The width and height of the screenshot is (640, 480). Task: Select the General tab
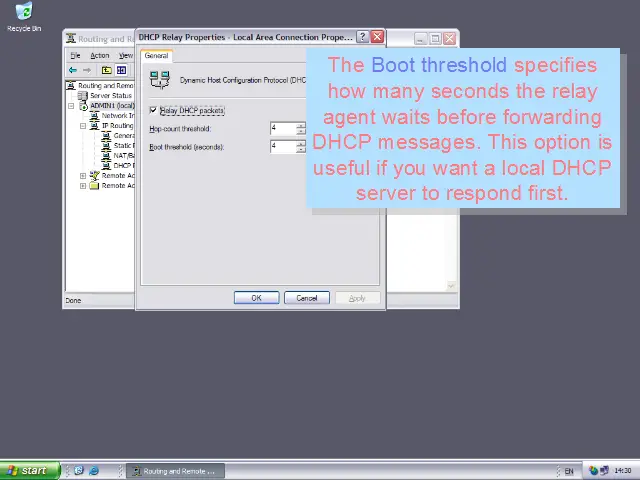(157, 56)
